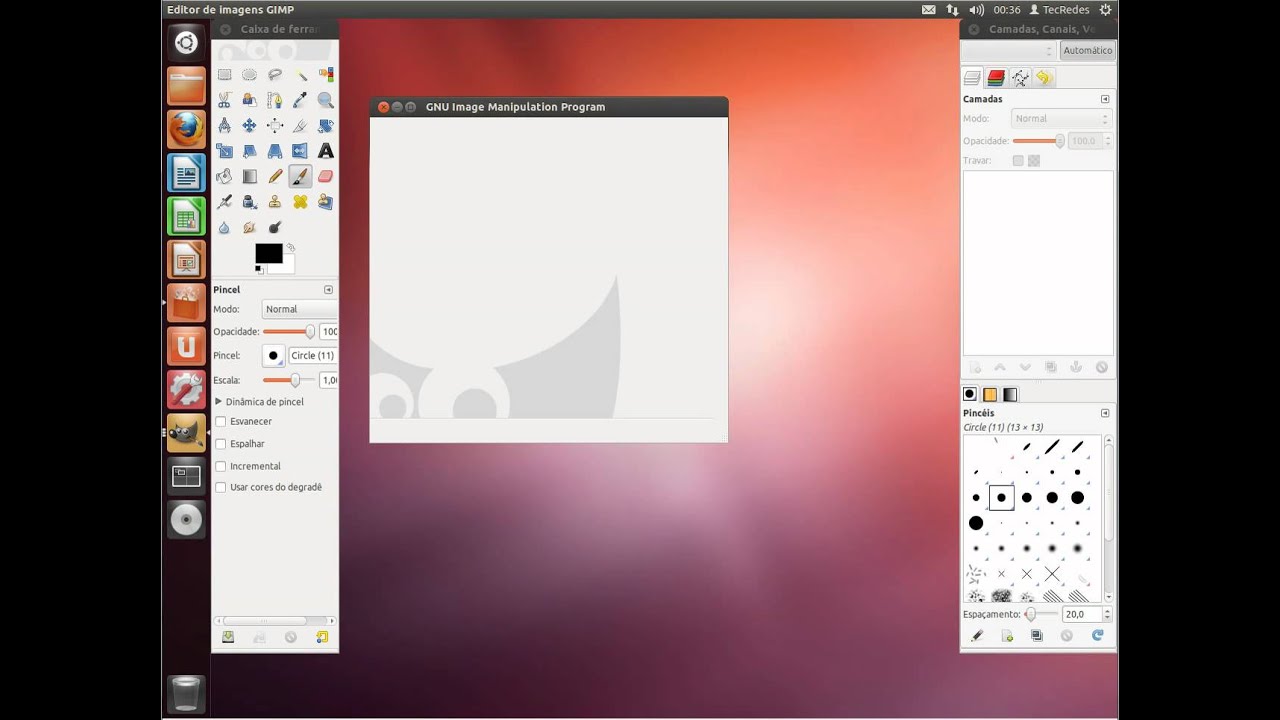The width and height of the screenshot is (1280, 720).
Task: Select the Text tool
Action: (x=326, y=151)
